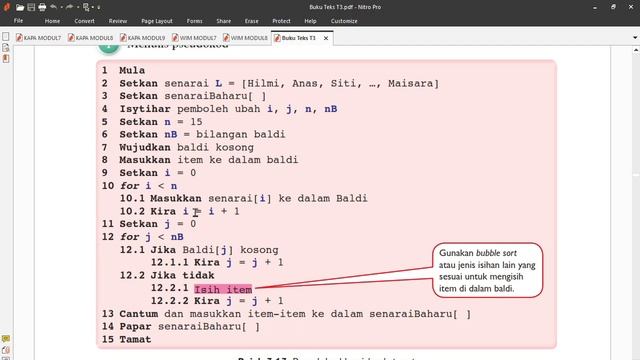
Task: Click the word 'Mula' on line 1
Action: coord(132,70)
